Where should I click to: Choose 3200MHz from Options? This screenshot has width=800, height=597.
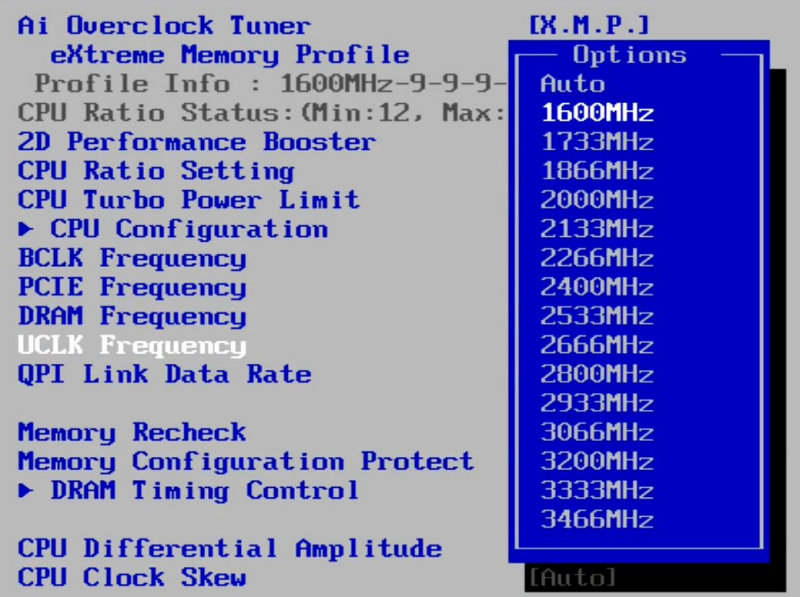click(x=597, y=461)
